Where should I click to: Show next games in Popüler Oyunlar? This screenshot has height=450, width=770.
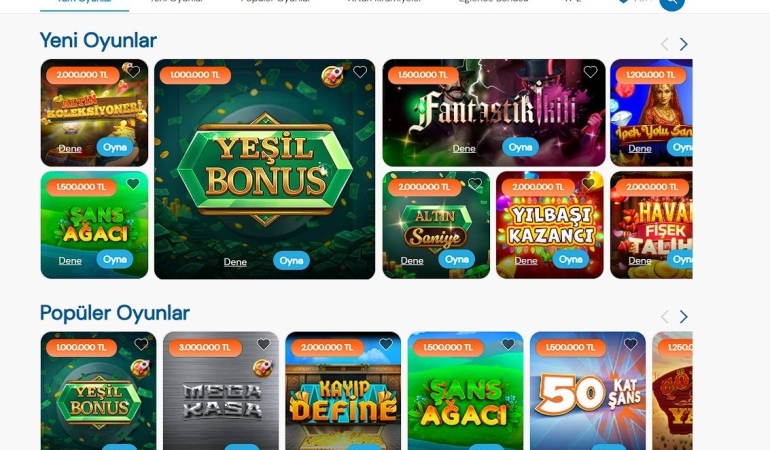click(684, 317)
